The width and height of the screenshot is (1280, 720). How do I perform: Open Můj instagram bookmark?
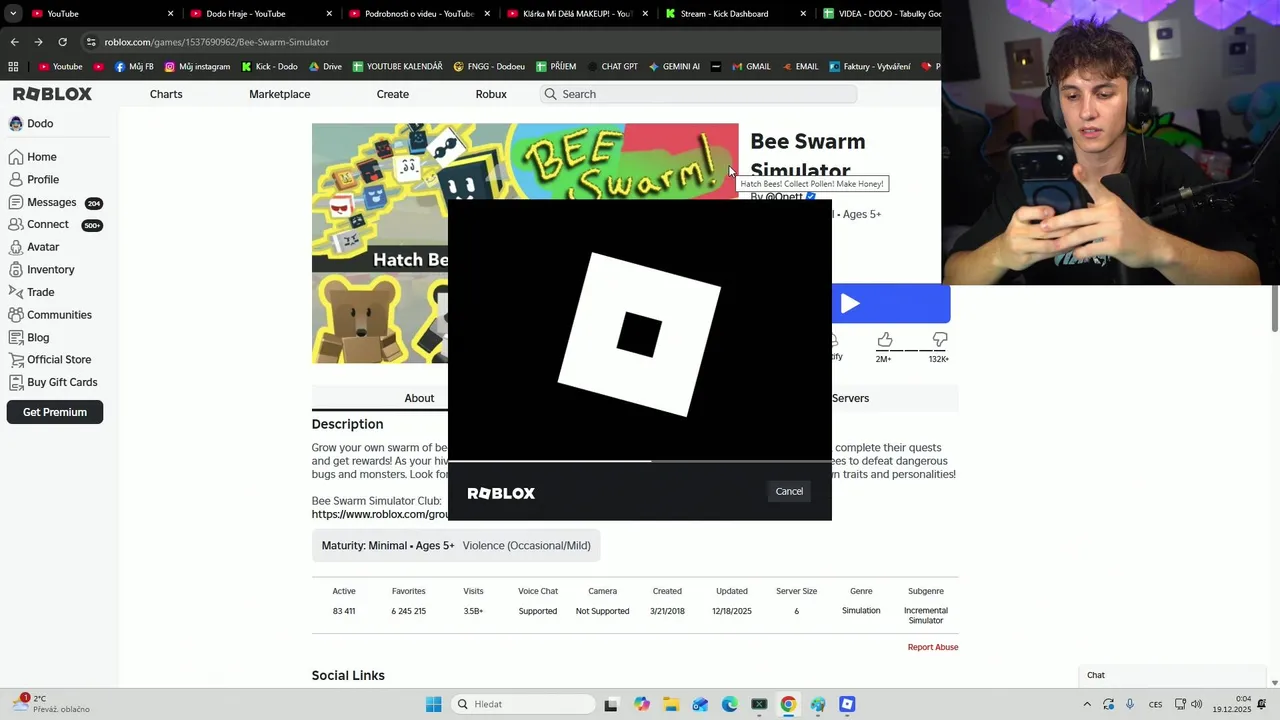click(x=197, y=67)
